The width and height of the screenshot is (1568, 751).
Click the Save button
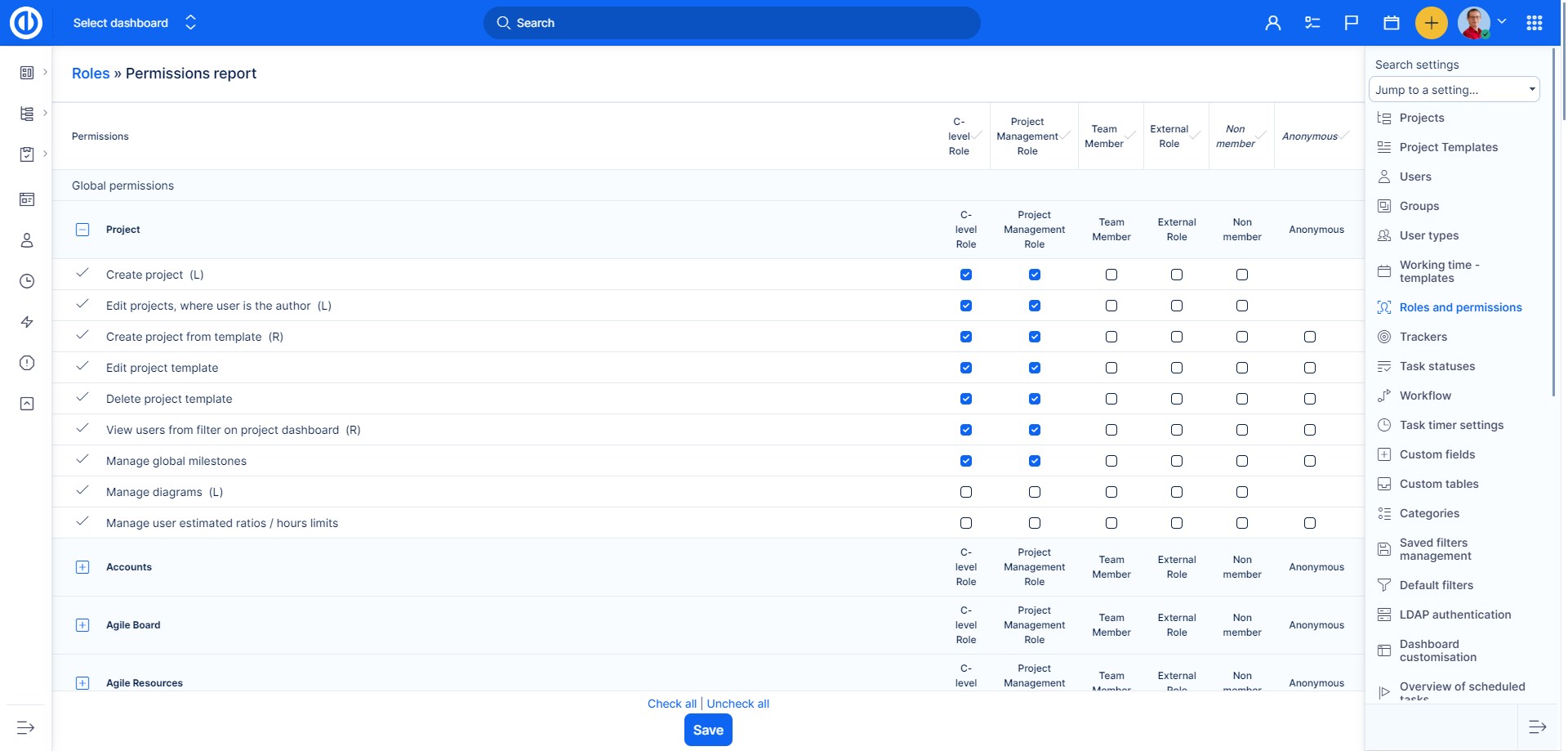[708, 730]
